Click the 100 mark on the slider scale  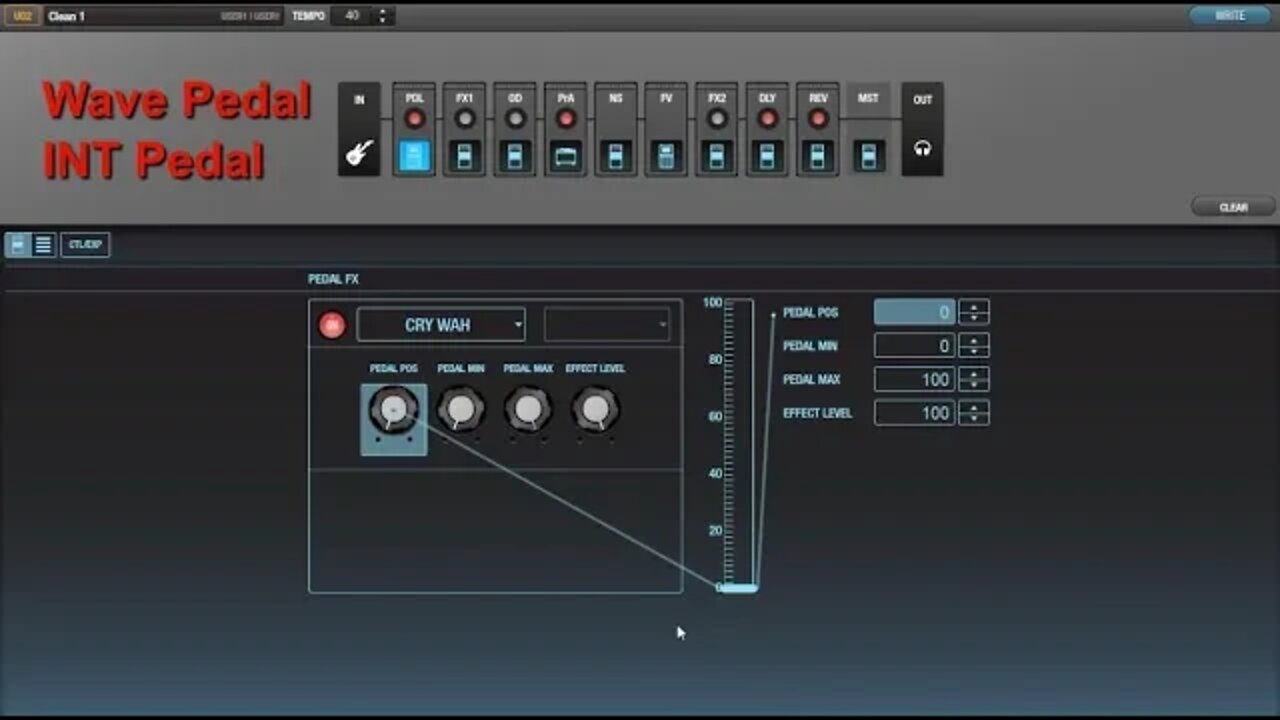pyautogui.click(x=712, y=302)
